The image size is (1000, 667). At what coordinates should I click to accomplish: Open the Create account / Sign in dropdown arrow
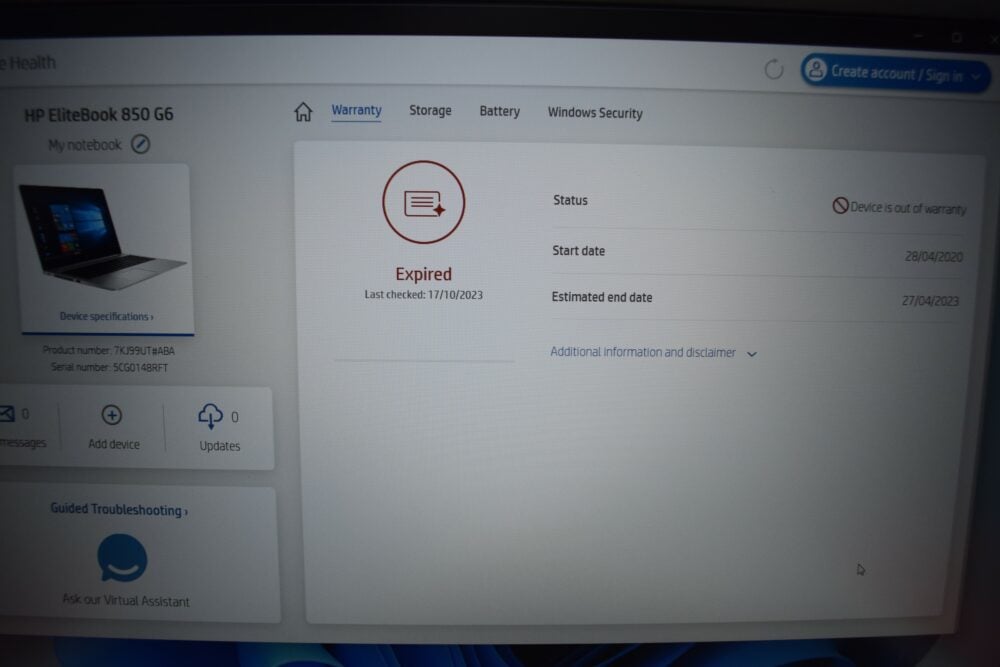[x=976, y=77]
